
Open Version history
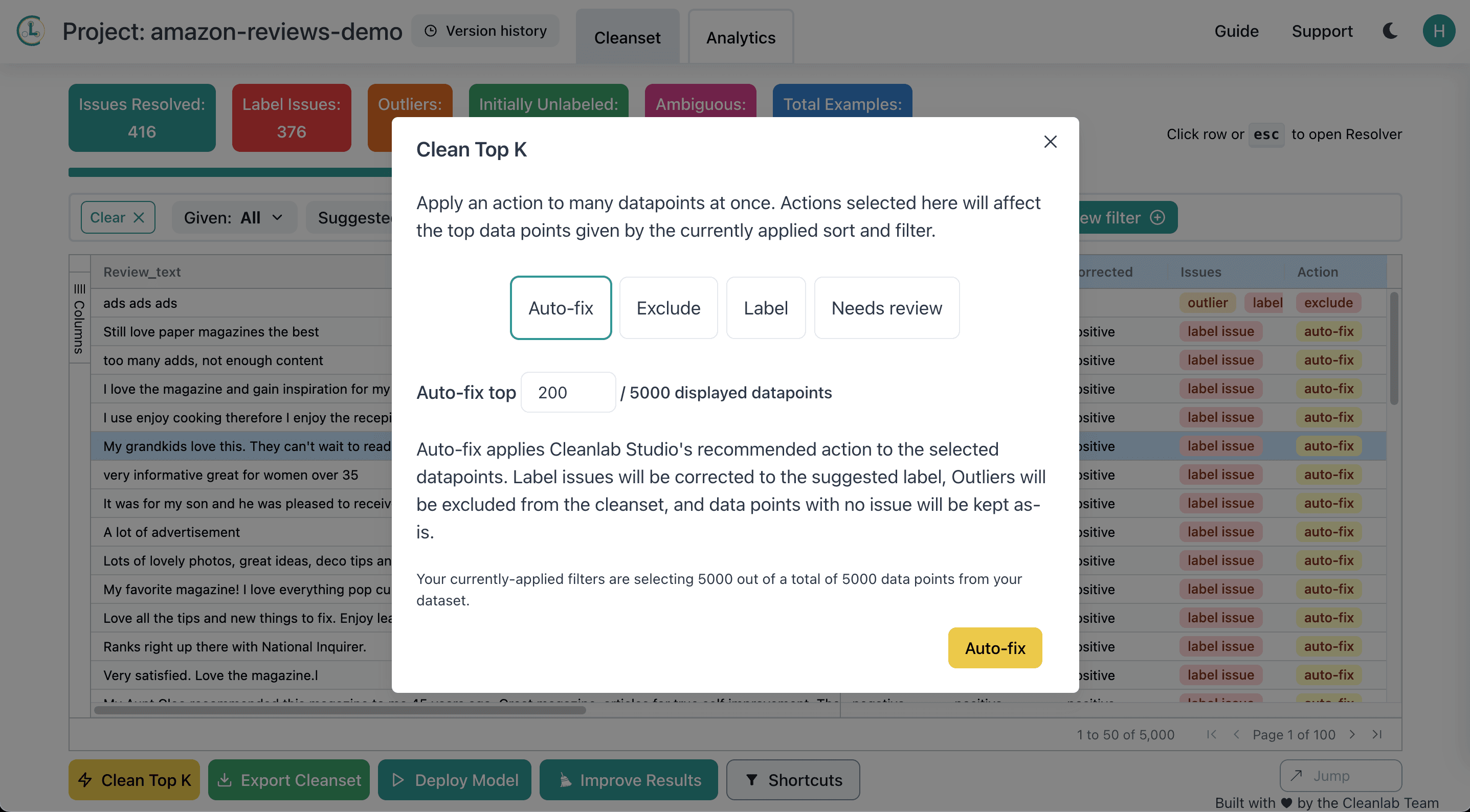[485, 31]
